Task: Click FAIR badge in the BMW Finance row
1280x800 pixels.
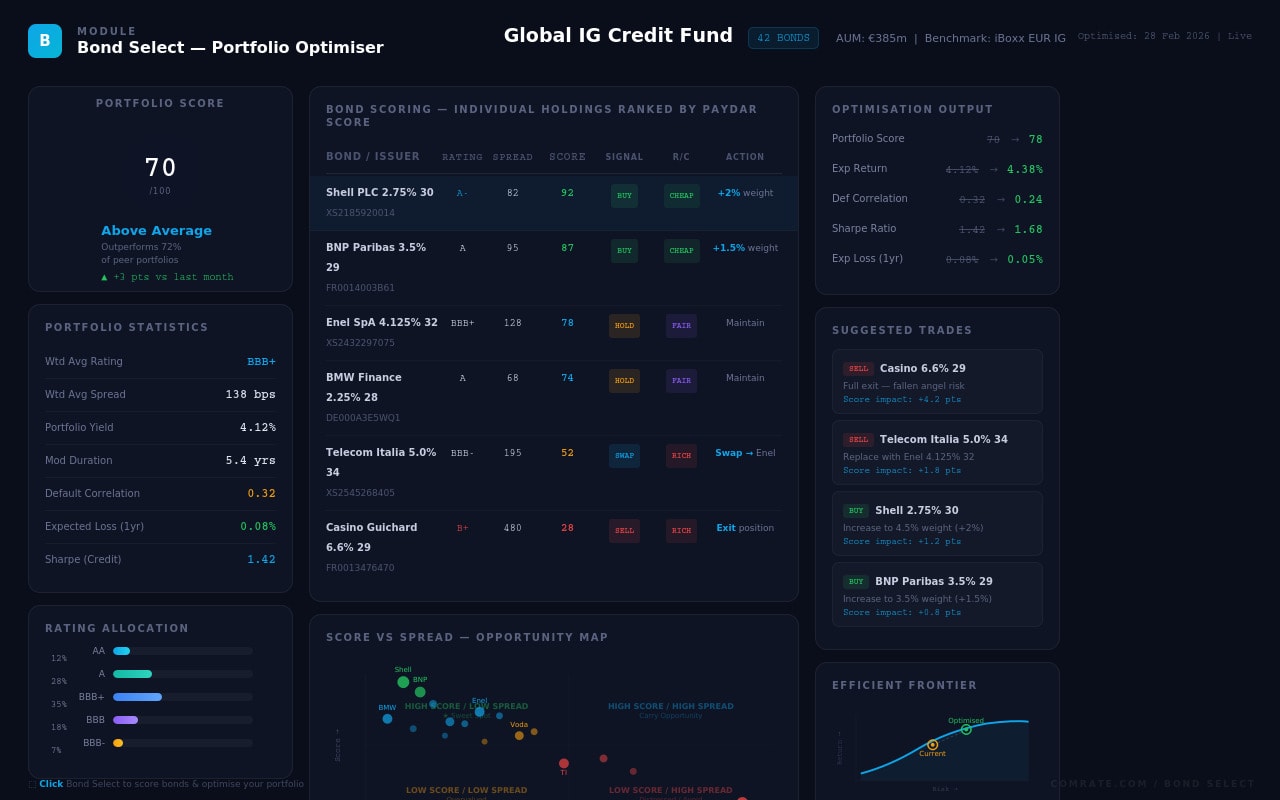Action: [x=681, y=380]
